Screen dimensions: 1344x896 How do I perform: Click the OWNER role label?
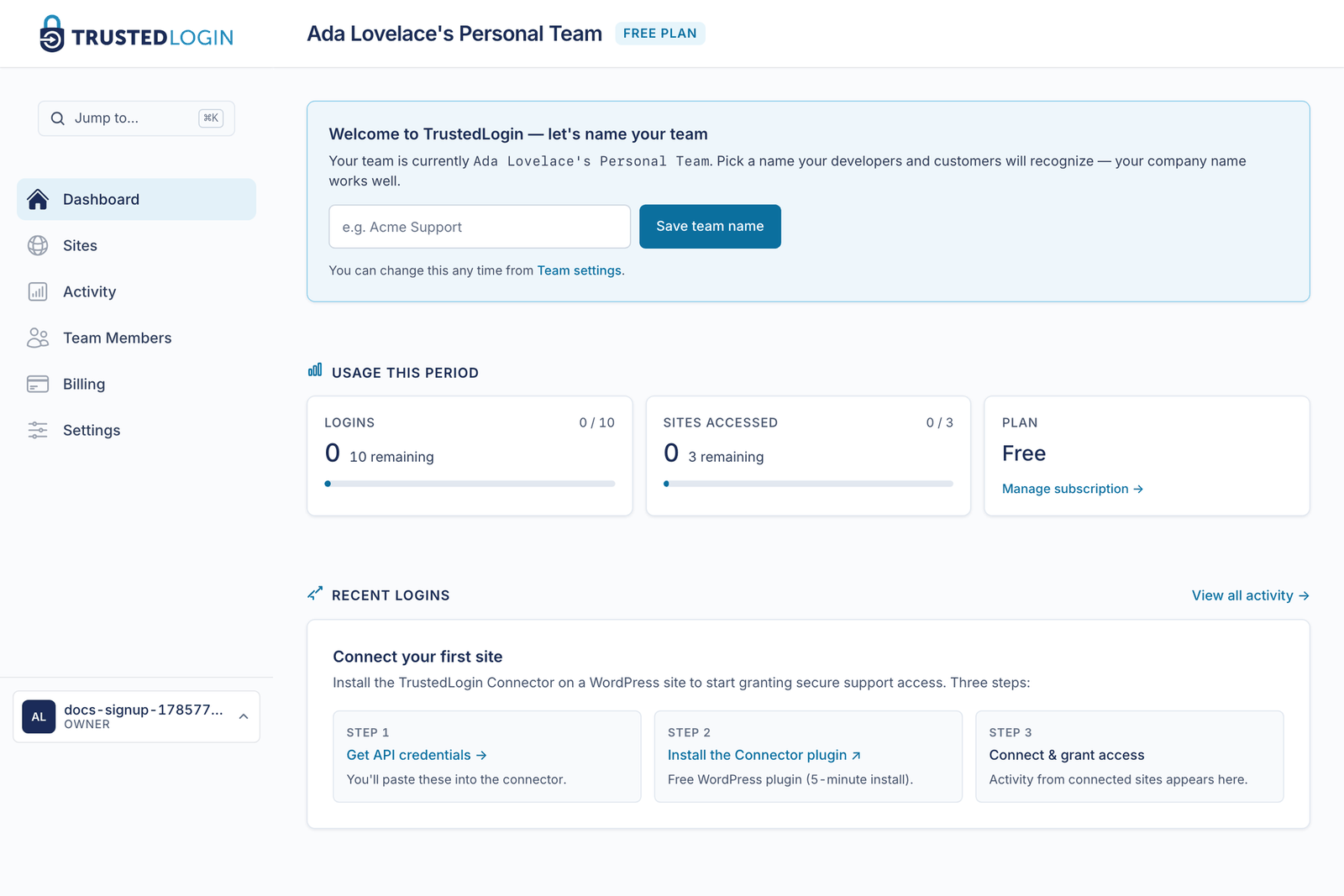87,725
